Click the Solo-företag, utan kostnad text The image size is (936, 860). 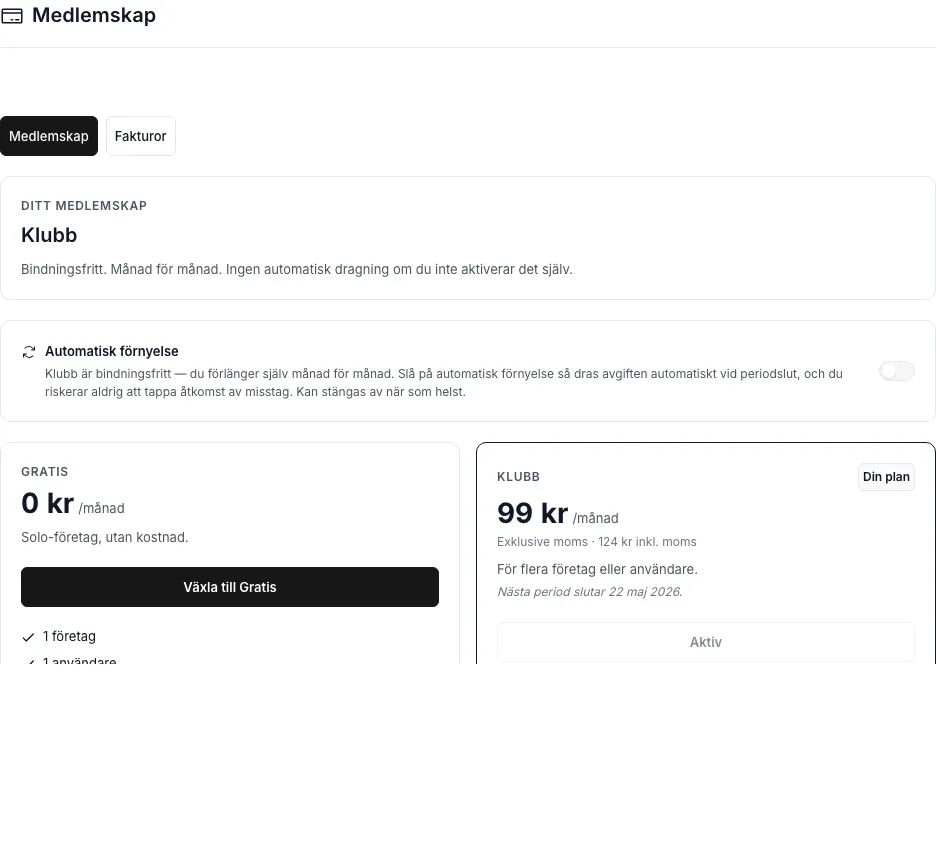pos(104,538)
